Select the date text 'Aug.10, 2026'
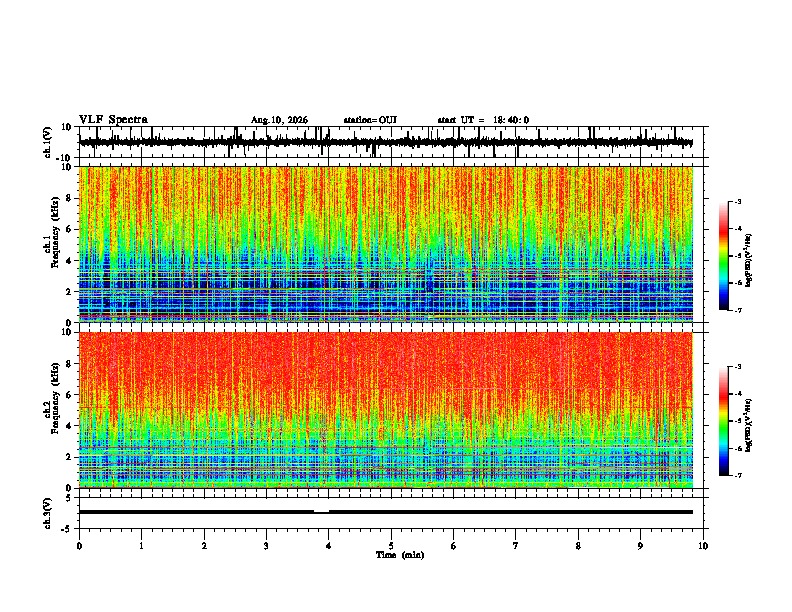792x612 pixels. tap(279, 120)
